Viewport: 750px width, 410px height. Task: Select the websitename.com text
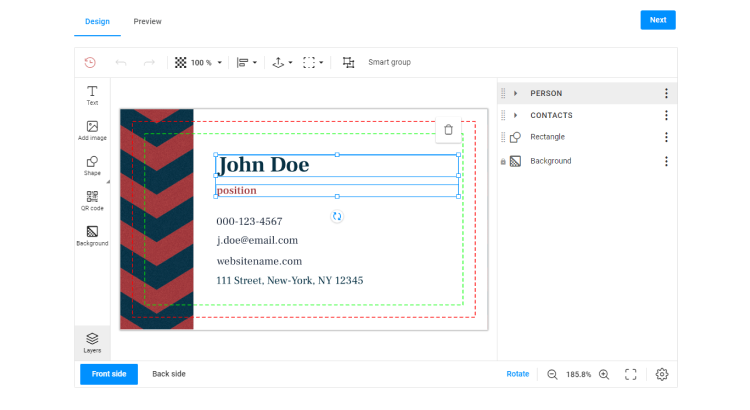pyautogui.click(x=259, y=261)
